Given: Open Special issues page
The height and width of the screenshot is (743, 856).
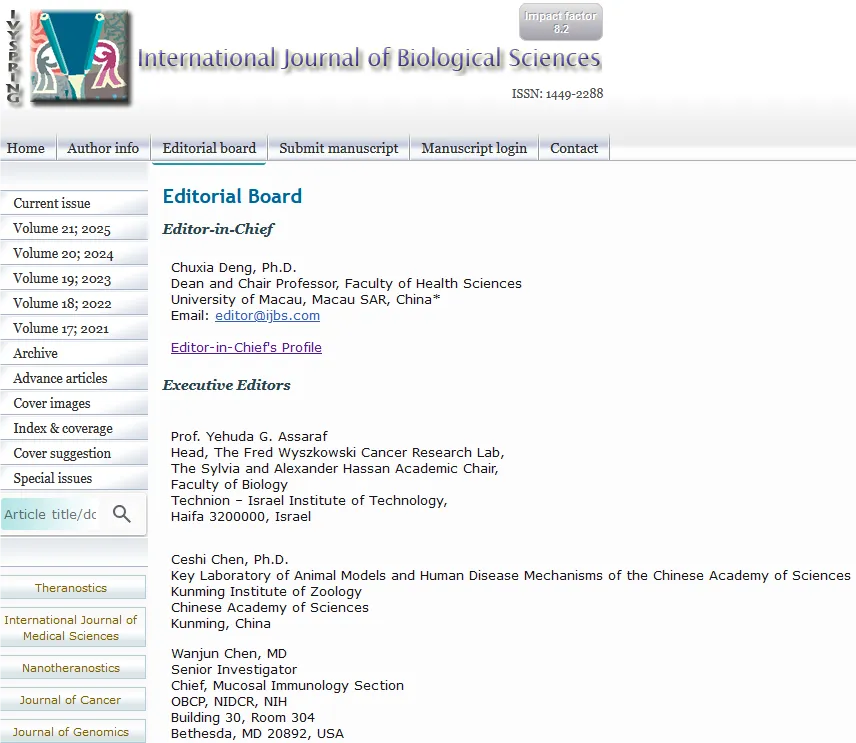Looking at the screenshot, I should [x=74, y=478].
